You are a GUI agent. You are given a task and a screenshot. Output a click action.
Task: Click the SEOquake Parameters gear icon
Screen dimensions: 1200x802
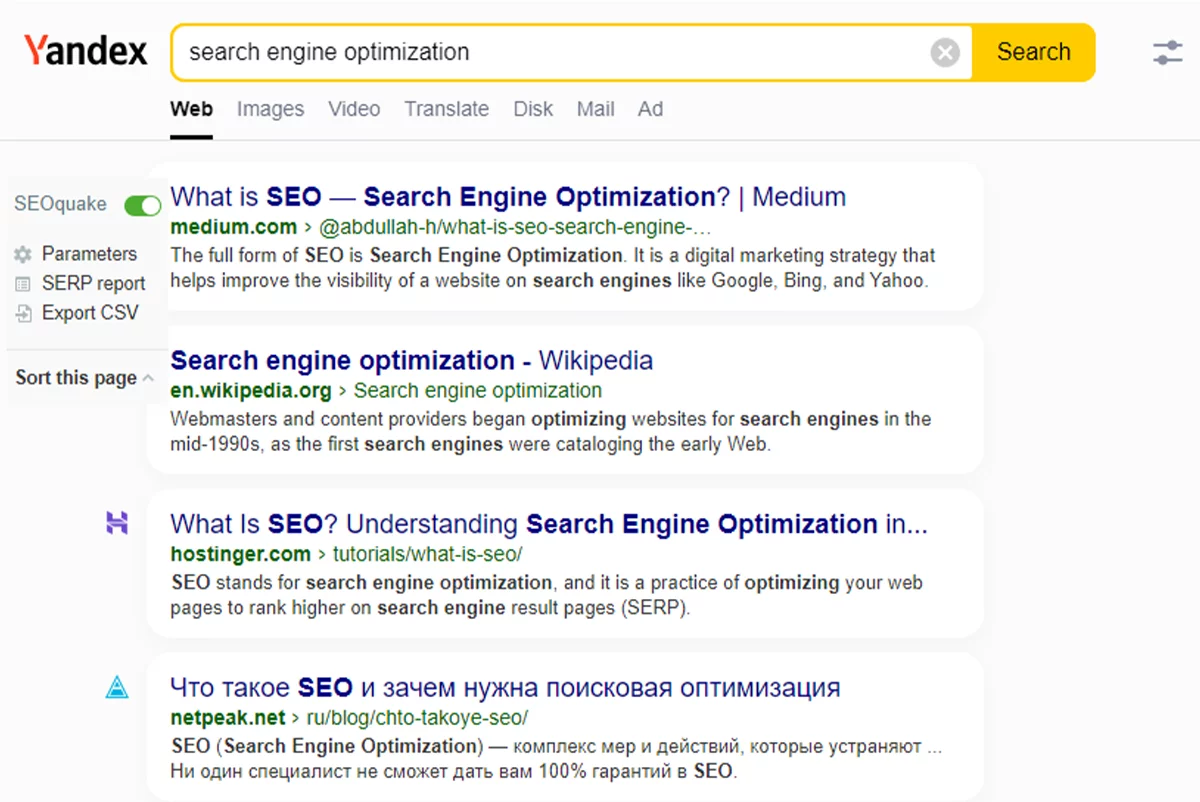(x=23, y=254)
